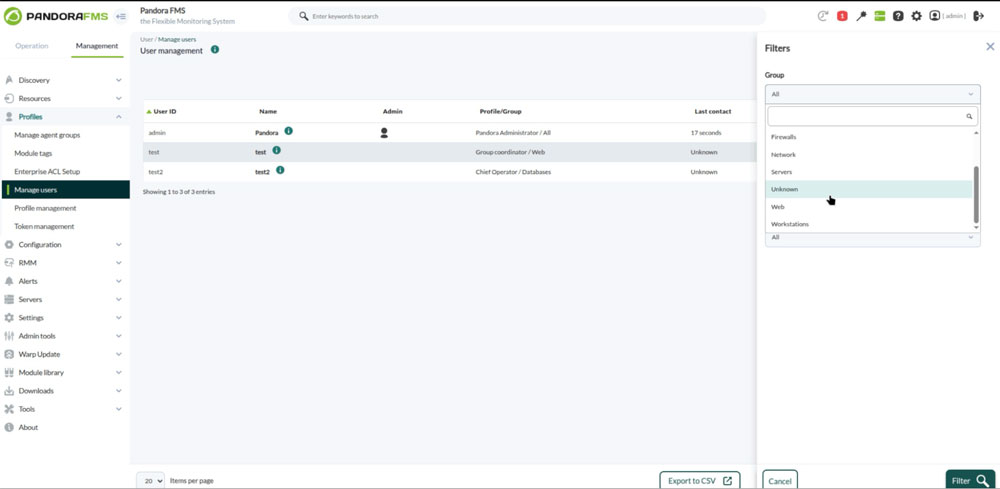This screenshot has width=1000, height=489.
Task: Click the User breadcrumb link
Action: pyautogui.click(x=146, y=40)
